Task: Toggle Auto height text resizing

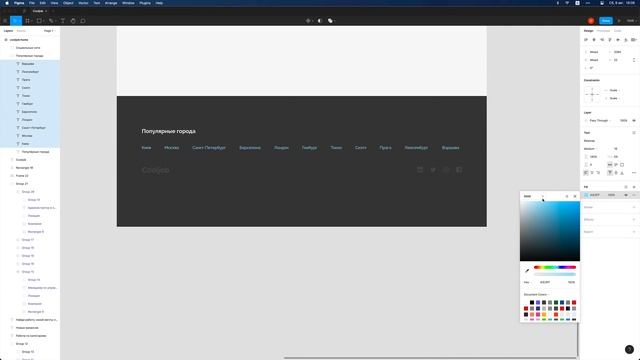Action: point(616,164)
